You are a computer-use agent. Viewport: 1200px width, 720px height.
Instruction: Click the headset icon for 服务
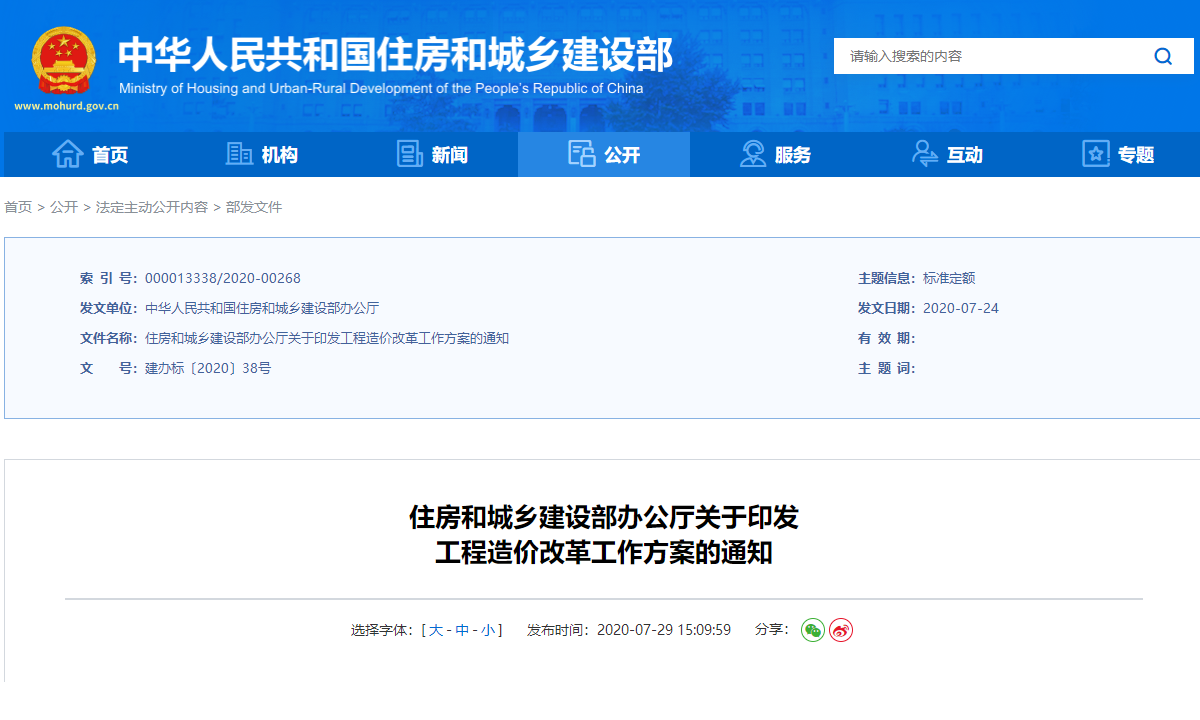[752, 154]
